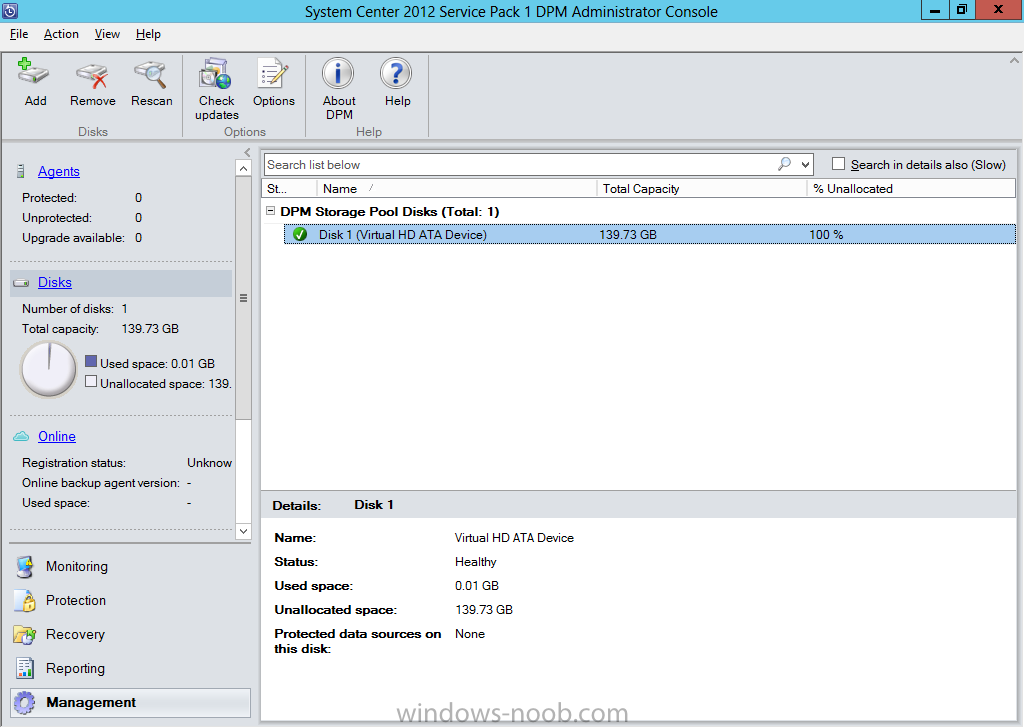The image size is (1024, 728).
Task: Click the Registration status label
Action: (x=74, y=463)
